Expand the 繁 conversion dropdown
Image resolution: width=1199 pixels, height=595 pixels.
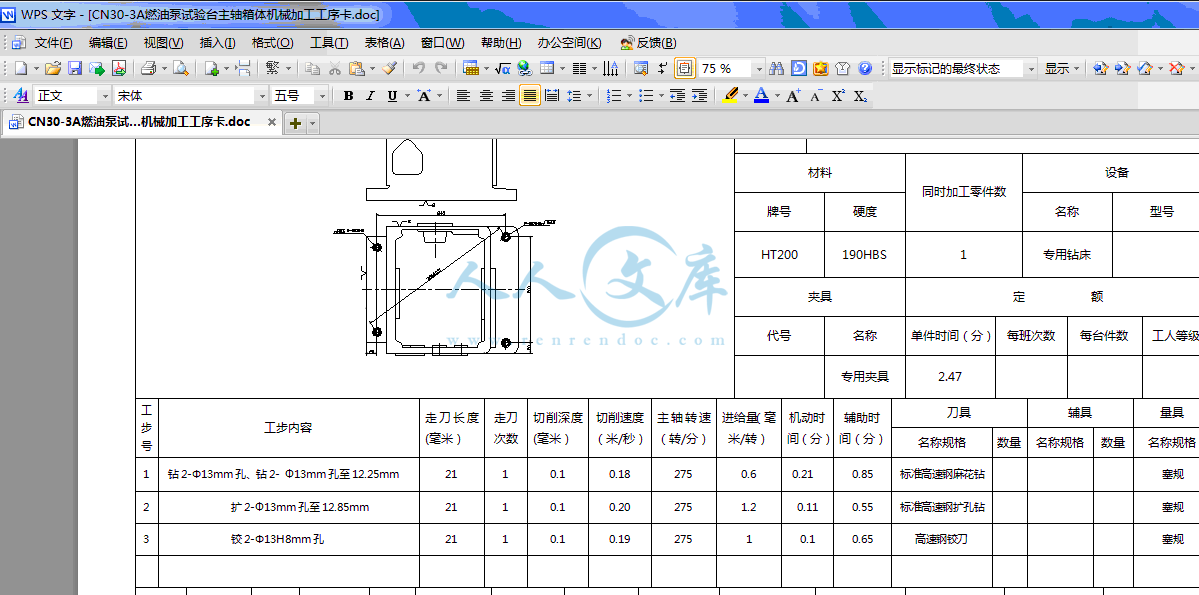[288, 69]
